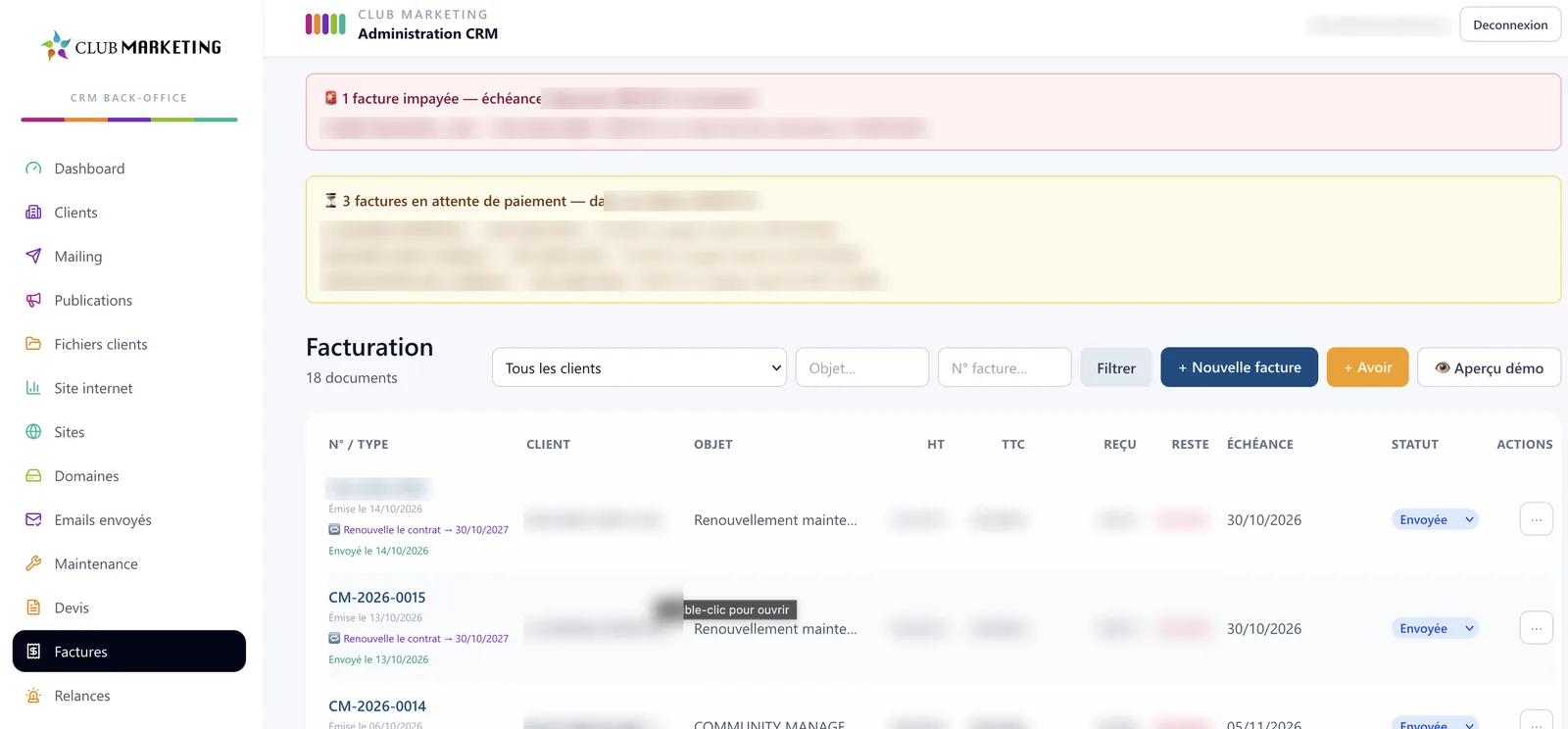This screenshot has height=729, width=1568.
Task: Click the Sites globe icon
Action: pyautogui.click(x=33, y=432)
